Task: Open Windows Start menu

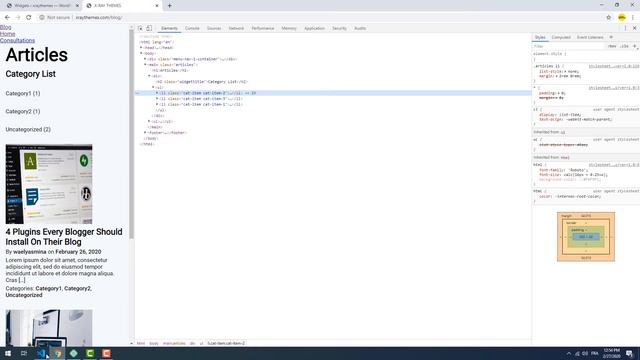Action: click(x=8, y=353)
